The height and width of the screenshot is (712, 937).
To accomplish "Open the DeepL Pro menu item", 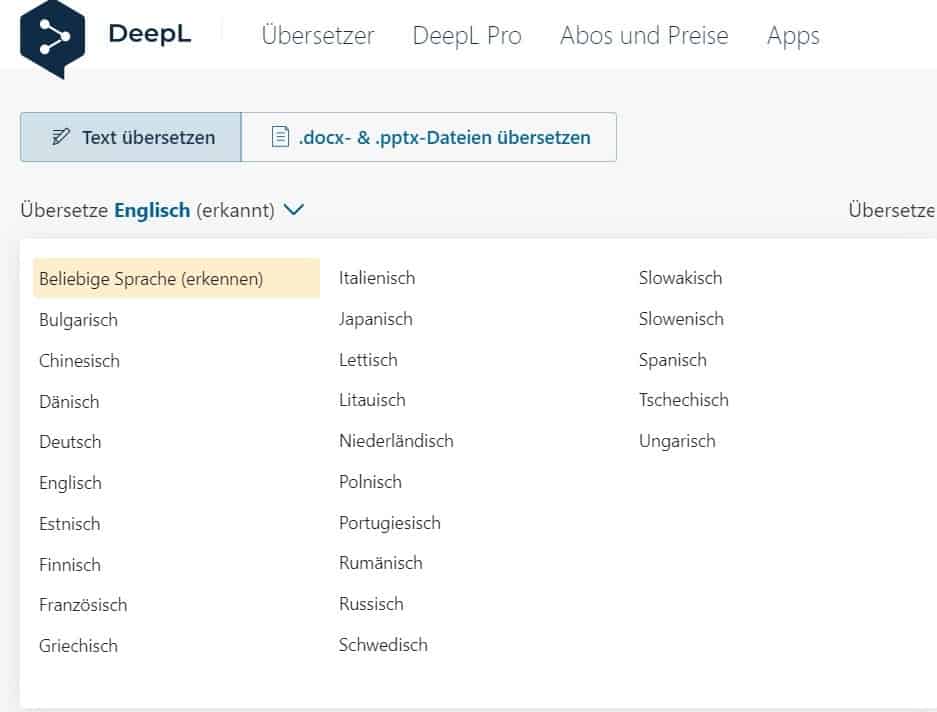I will coord(467,35).
